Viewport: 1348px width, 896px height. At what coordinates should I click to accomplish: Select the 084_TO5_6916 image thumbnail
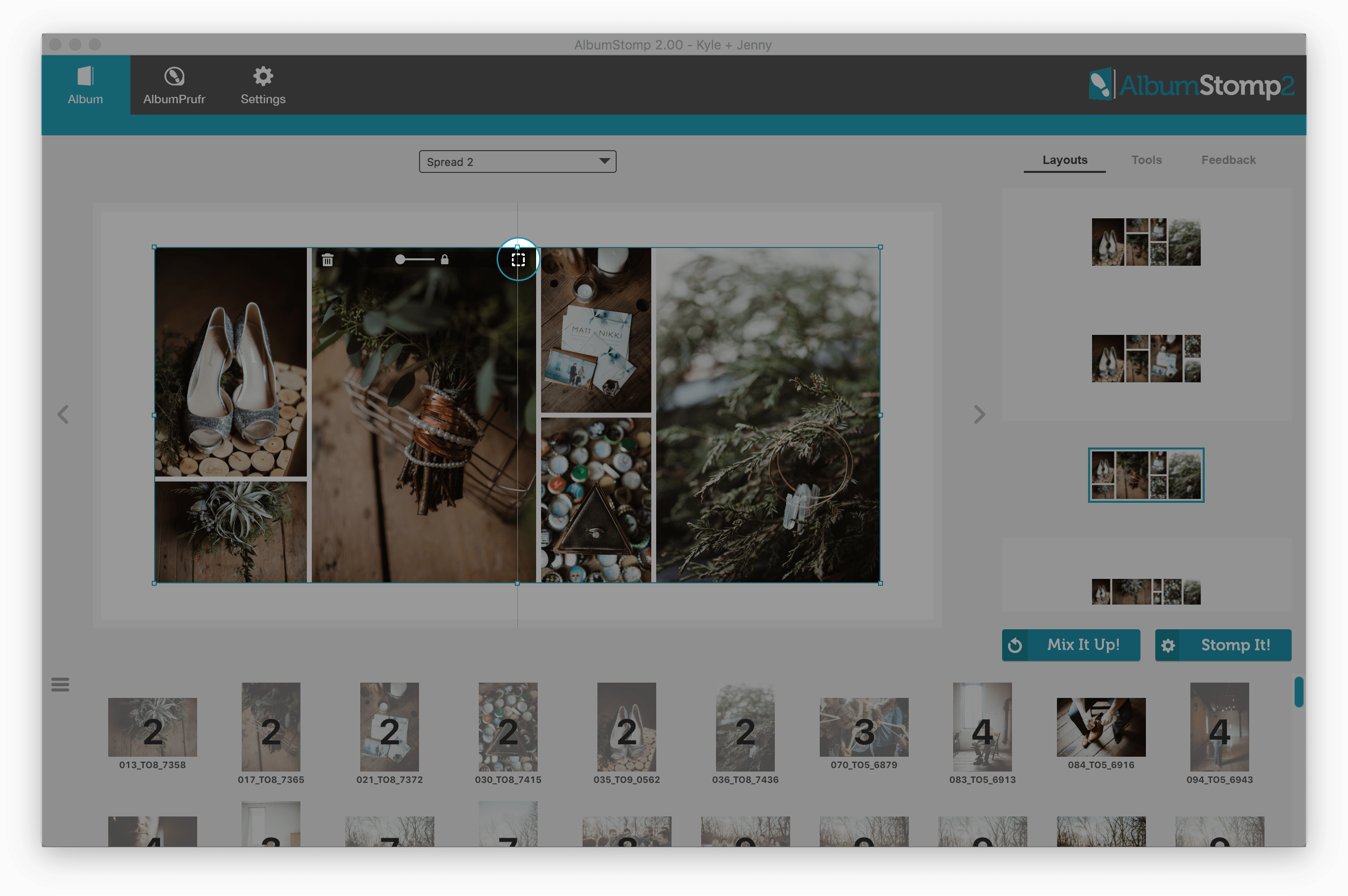[1100, 727]
